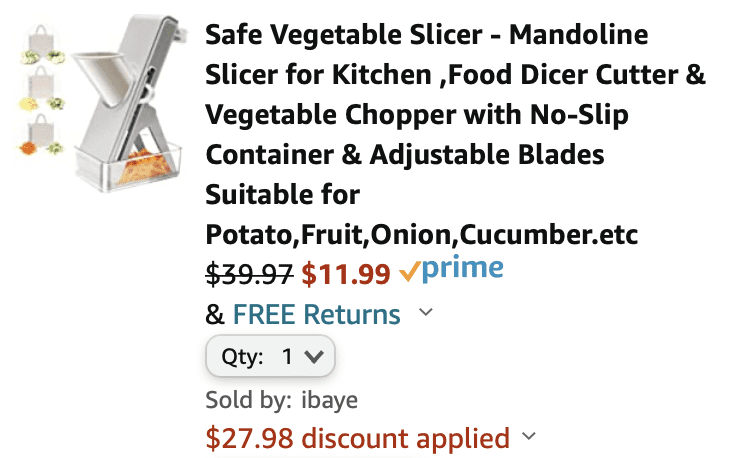Click the bottom carrot bag image in thumbnail
The height and width of the screenshot is (458, 736).
[x=41, y=135]
